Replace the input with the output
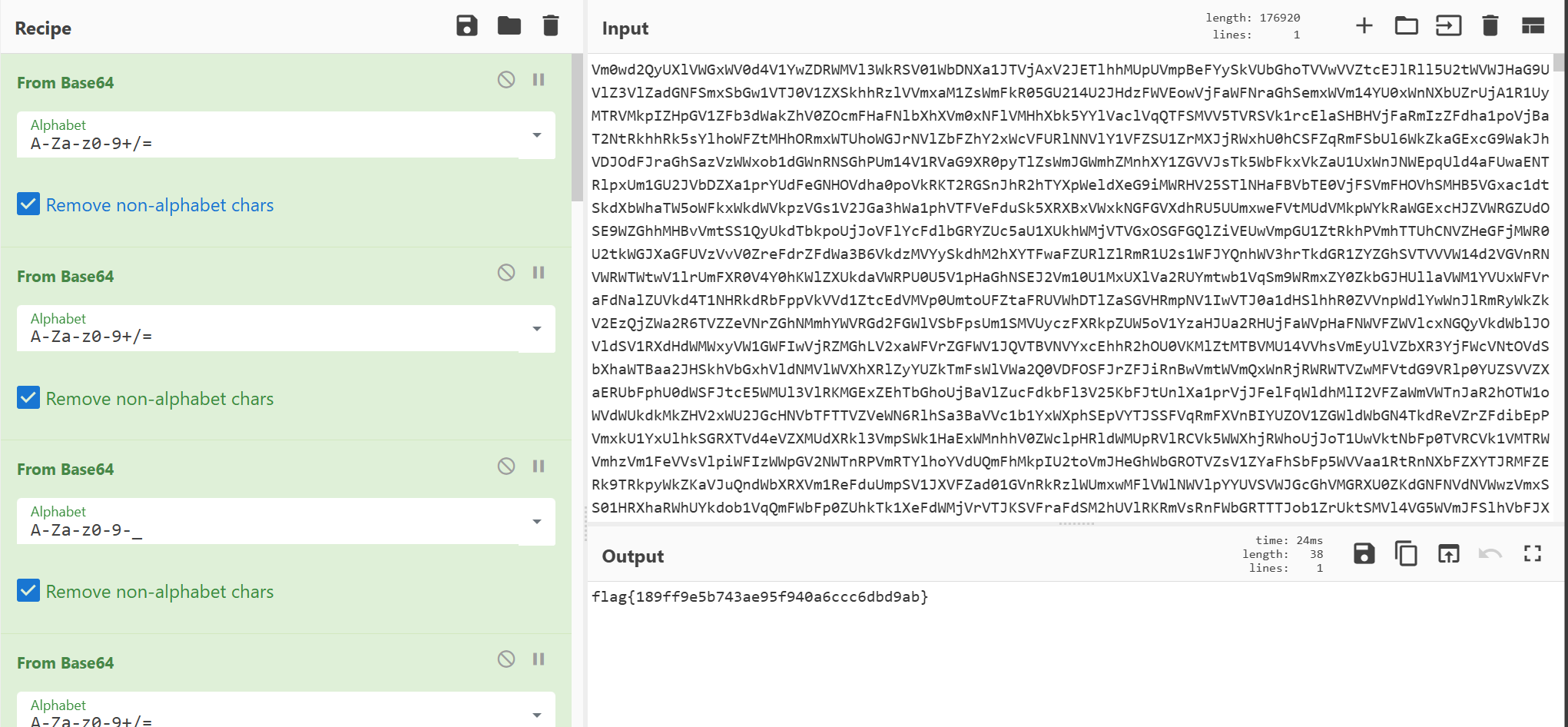This screenshot has width=1568, height=727. click(x=1448, y=553)
